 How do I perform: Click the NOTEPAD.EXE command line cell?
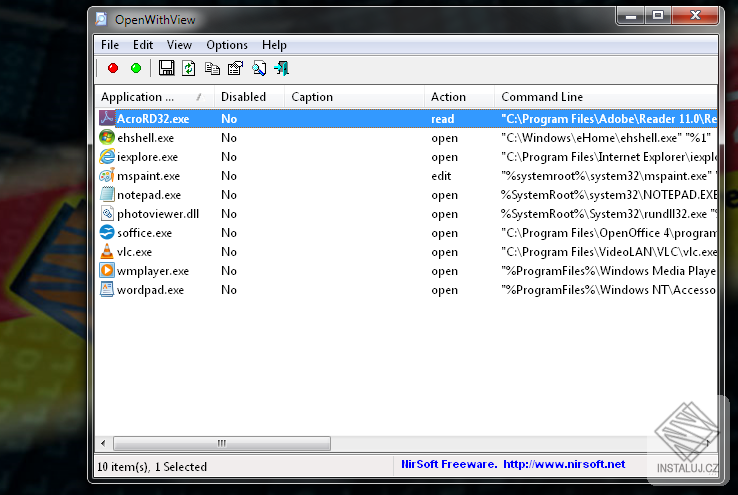tap(609, 195)
